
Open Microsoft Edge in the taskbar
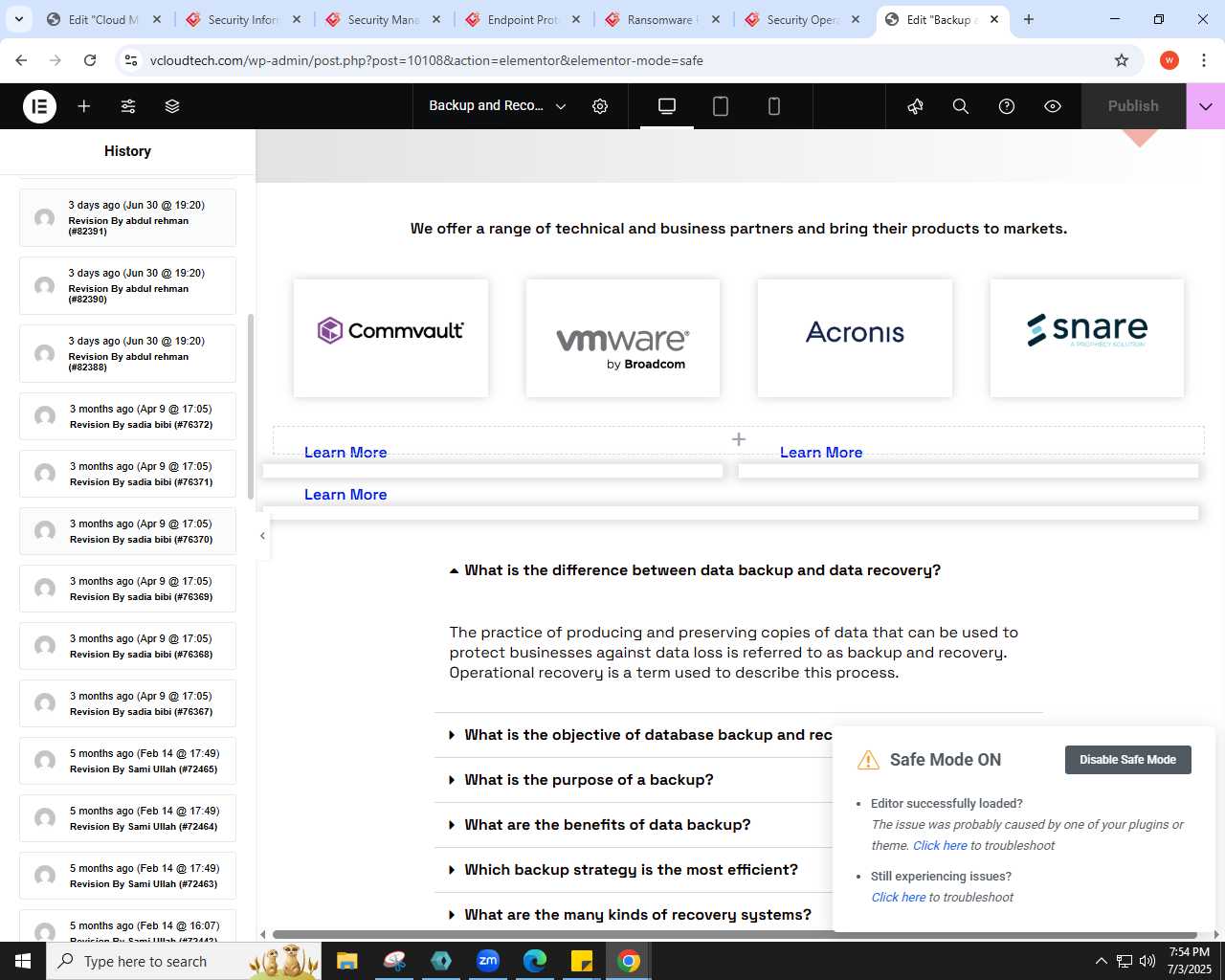(535, 961)
